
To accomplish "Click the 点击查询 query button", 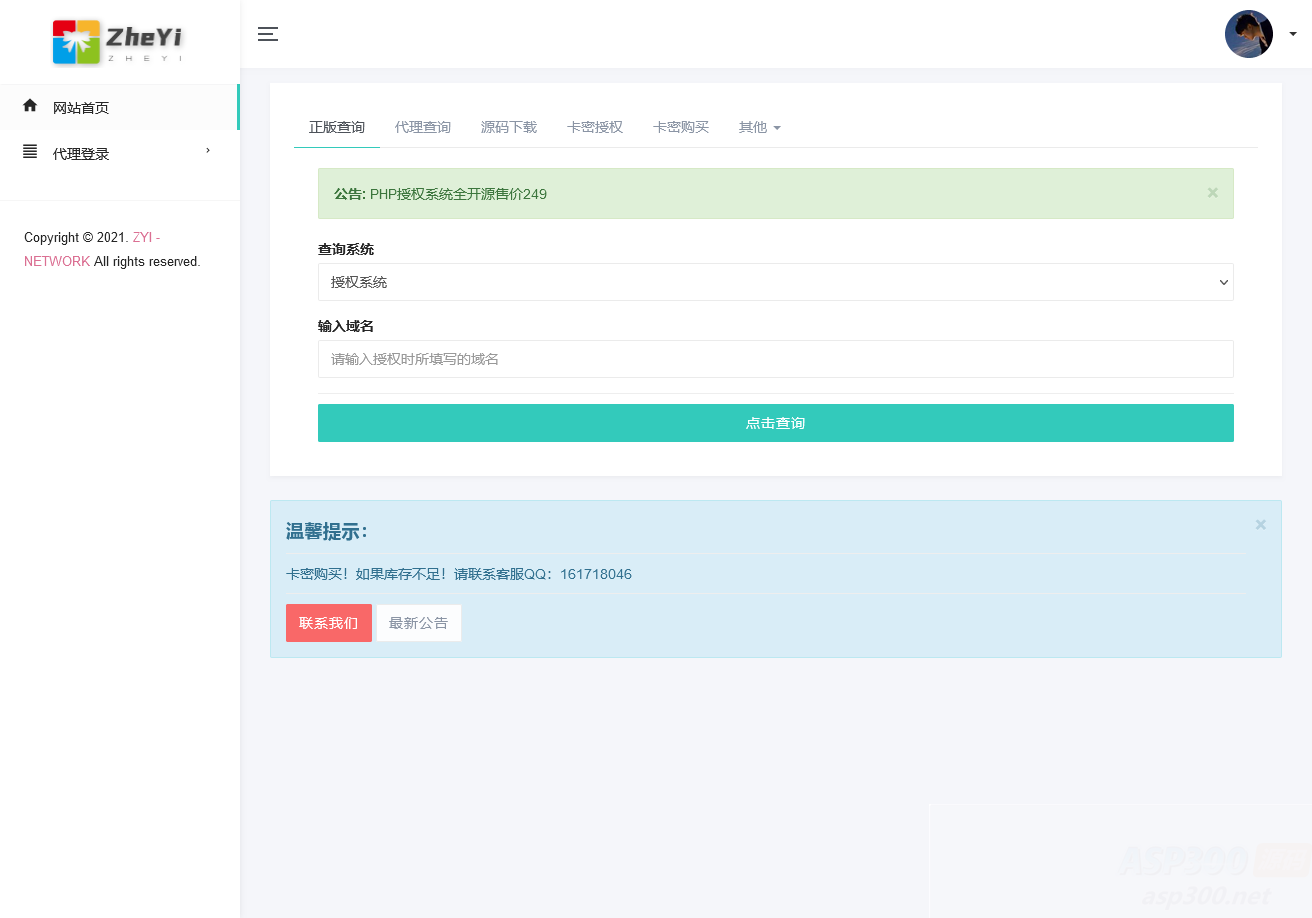I will (x=775, y=422).
